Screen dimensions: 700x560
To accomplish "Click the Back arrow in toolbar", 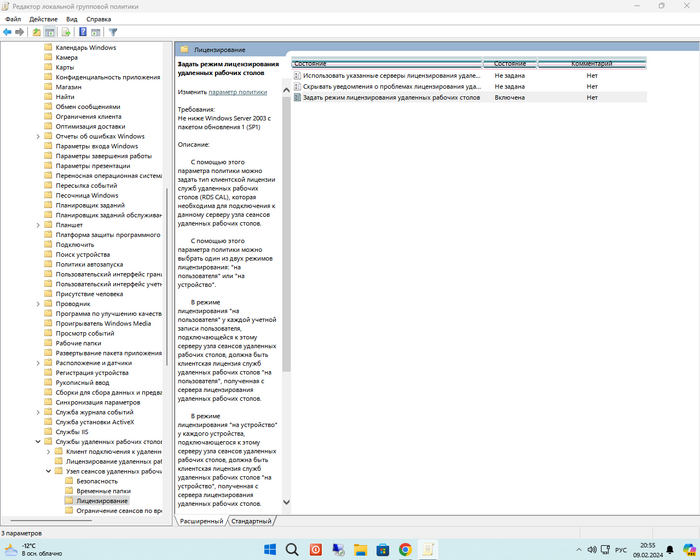I will tap(8, 32).
